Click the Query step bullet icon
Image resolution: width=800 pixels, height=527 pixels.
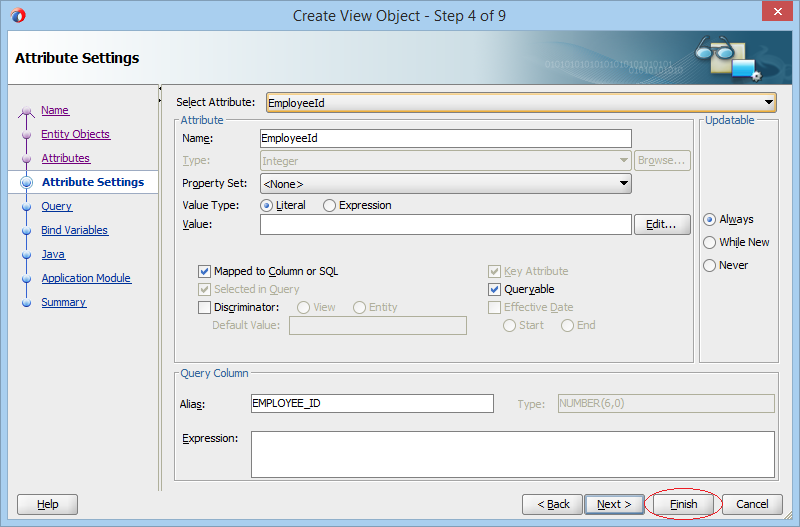click(27, 207)
